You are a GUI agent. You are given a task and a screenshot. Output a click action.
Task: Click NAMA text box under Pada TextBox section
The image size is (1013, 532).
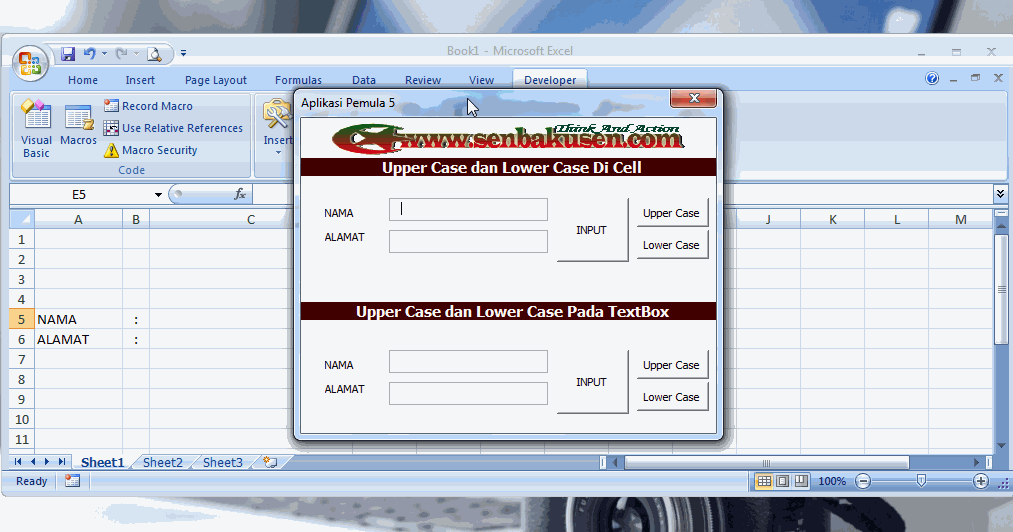pos(468,361)
